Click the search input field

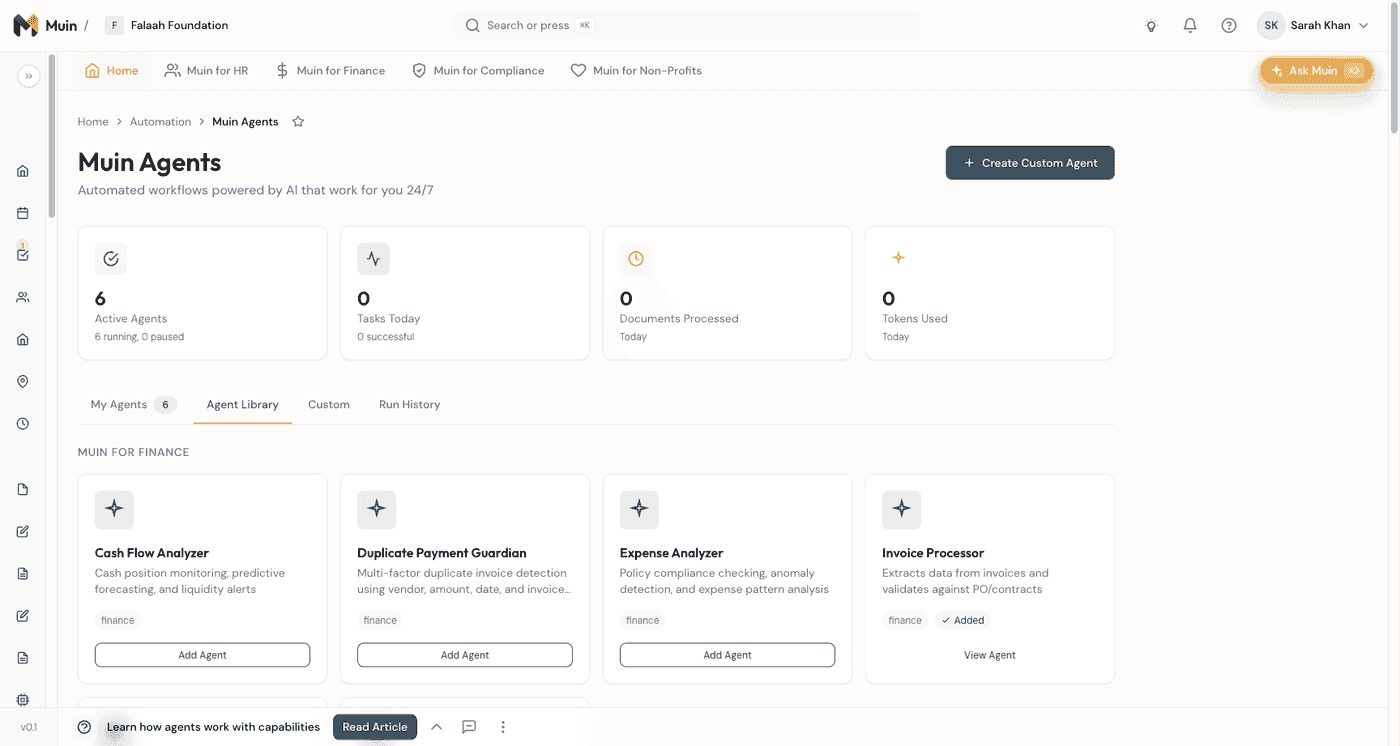click(x=688, y=26)
